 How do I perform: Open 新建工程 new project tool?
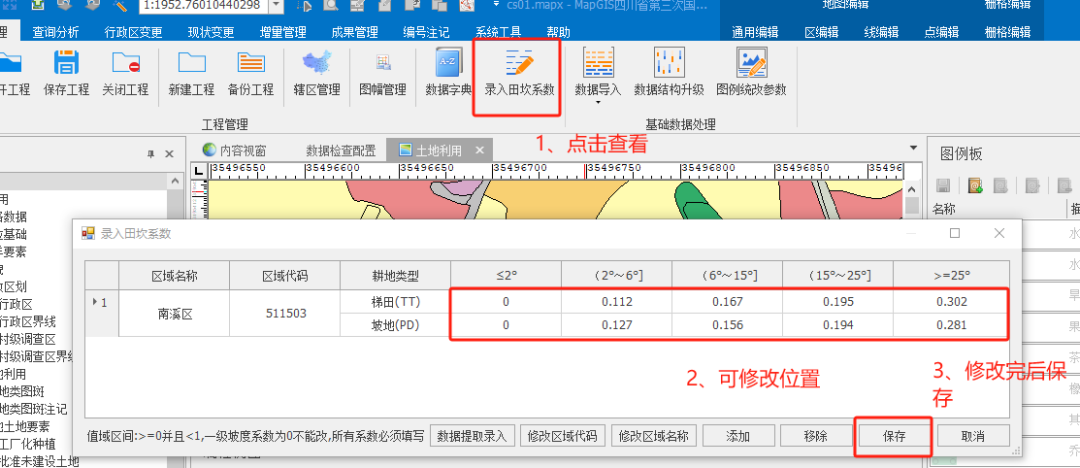(191, 64)
